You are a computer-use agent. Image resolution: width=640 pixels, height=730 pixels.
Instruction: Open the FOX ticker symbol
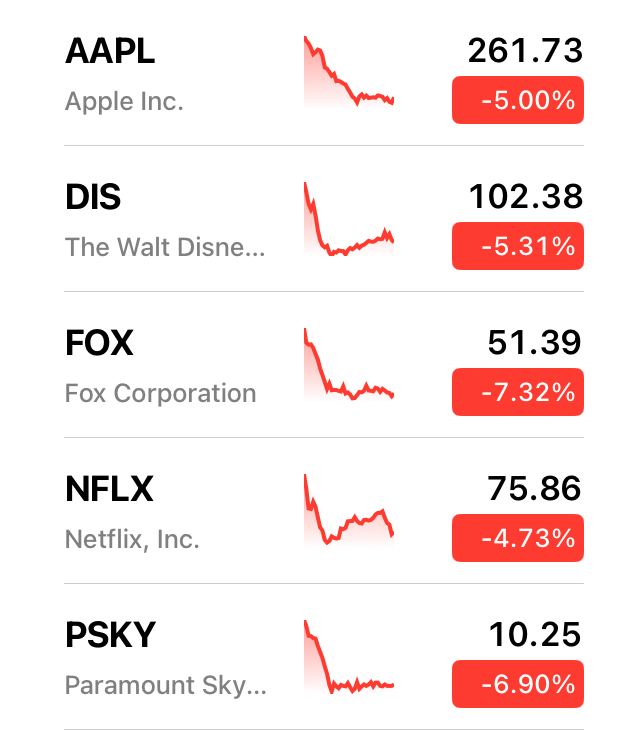click(x=99, y=343)
